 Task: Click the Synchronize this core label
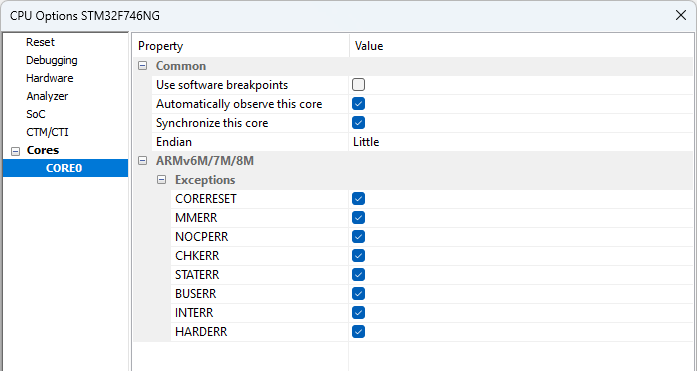pyautogui.click(x=212, y=123)
